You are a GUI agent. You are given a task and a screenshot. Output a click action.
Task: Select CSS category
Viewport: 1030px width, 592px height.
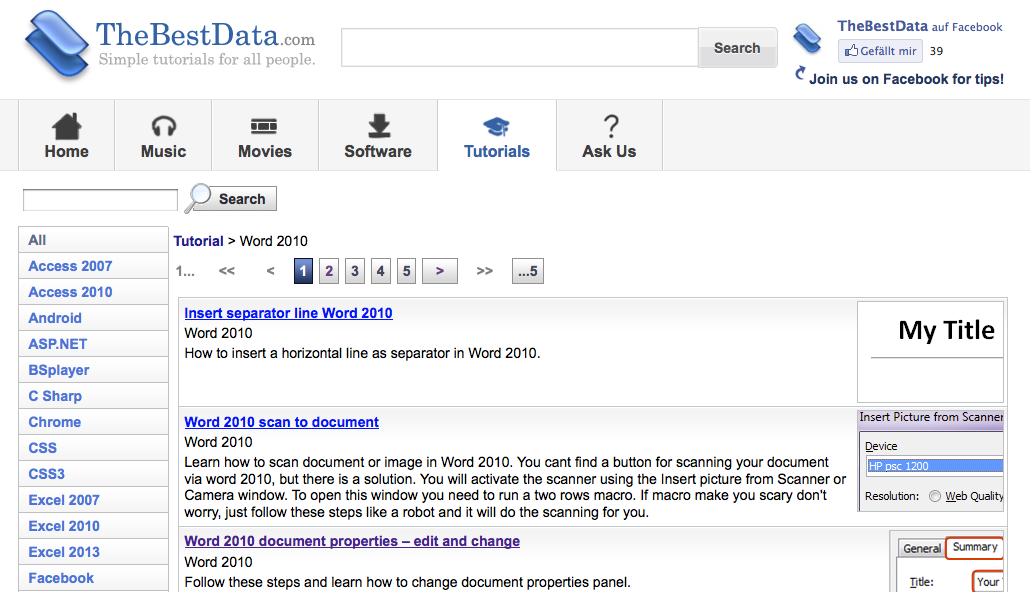pyautogui.click(x=93, y=448)
